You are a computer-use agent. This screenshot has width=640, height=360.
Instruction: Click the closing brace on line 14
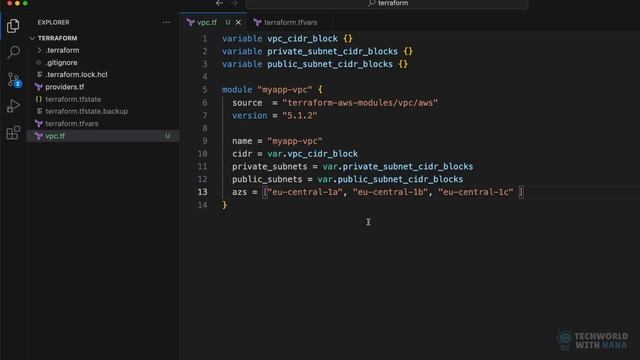click(x=224, y=205)
